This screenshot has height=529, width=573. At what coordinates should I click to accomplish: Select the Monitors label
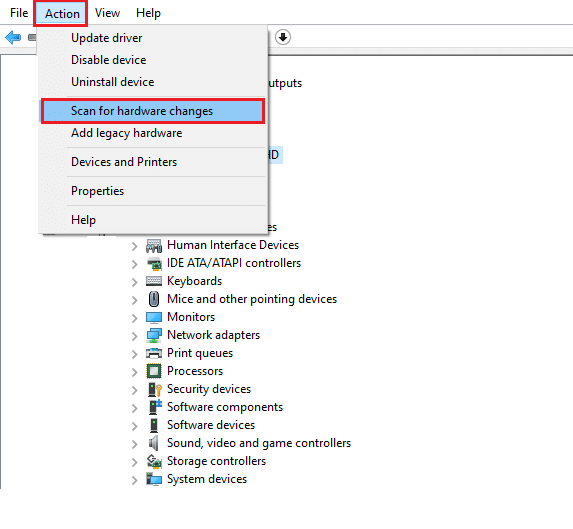point(191,317)
